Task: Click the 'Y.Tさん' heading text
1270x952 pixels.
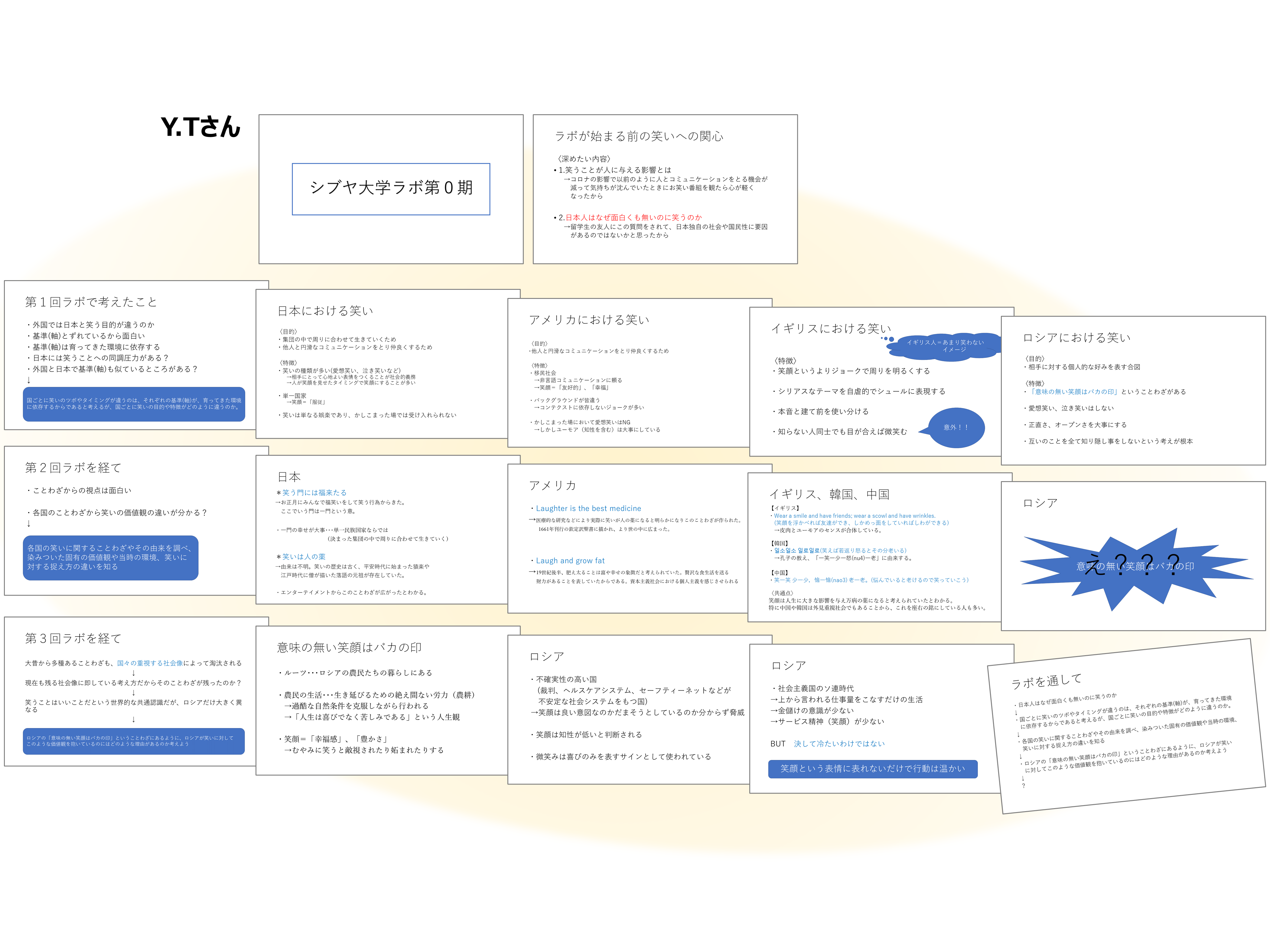Action: (x=200, y=127)
